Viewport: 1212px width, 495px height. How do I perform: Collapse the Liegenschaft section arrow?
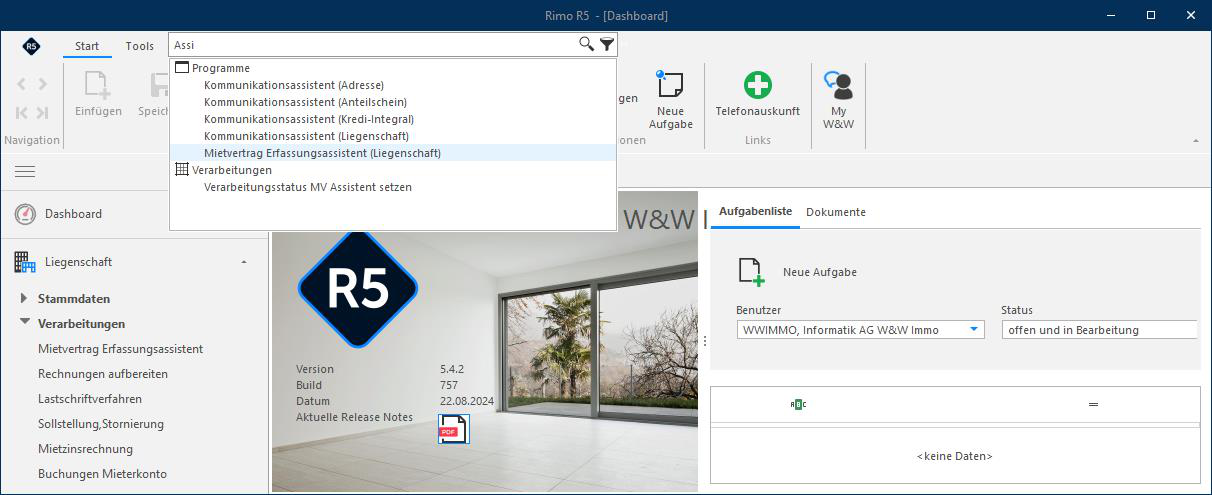[244, 262]
